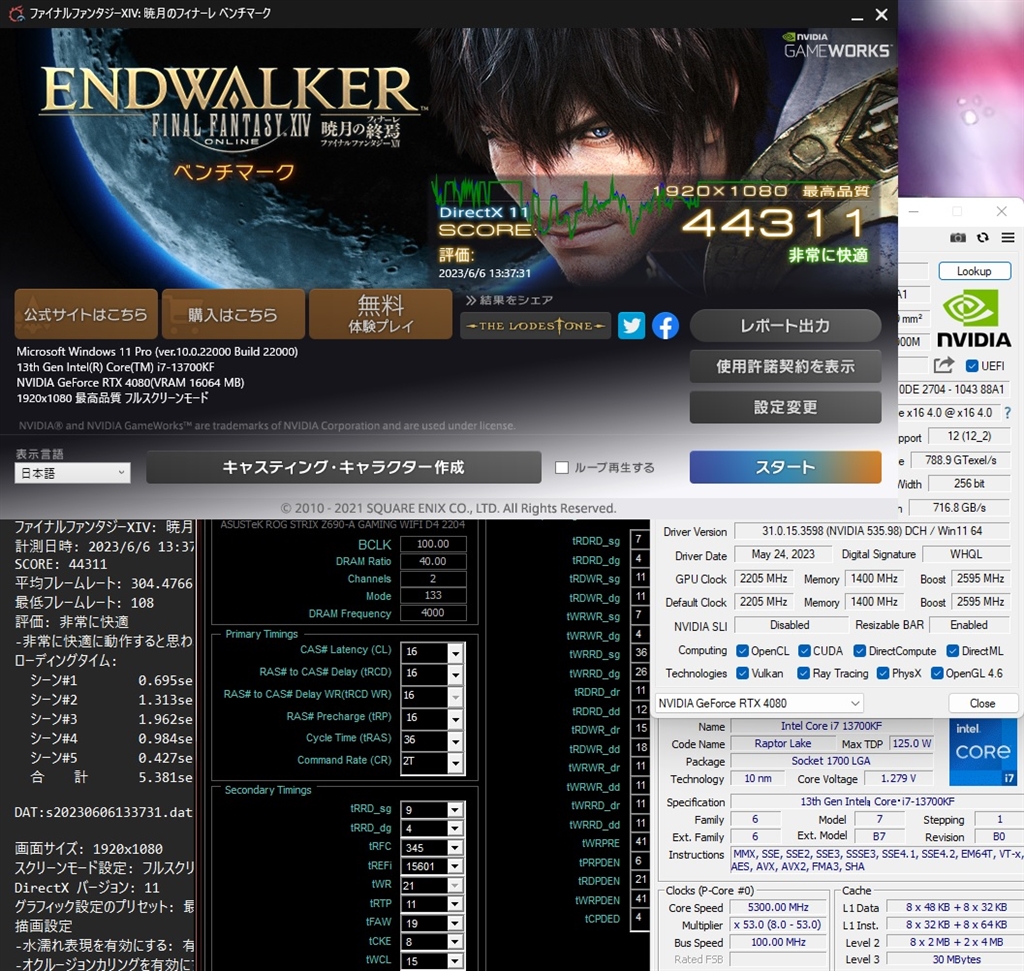Click Resizable BAR Enabled field

969,625
